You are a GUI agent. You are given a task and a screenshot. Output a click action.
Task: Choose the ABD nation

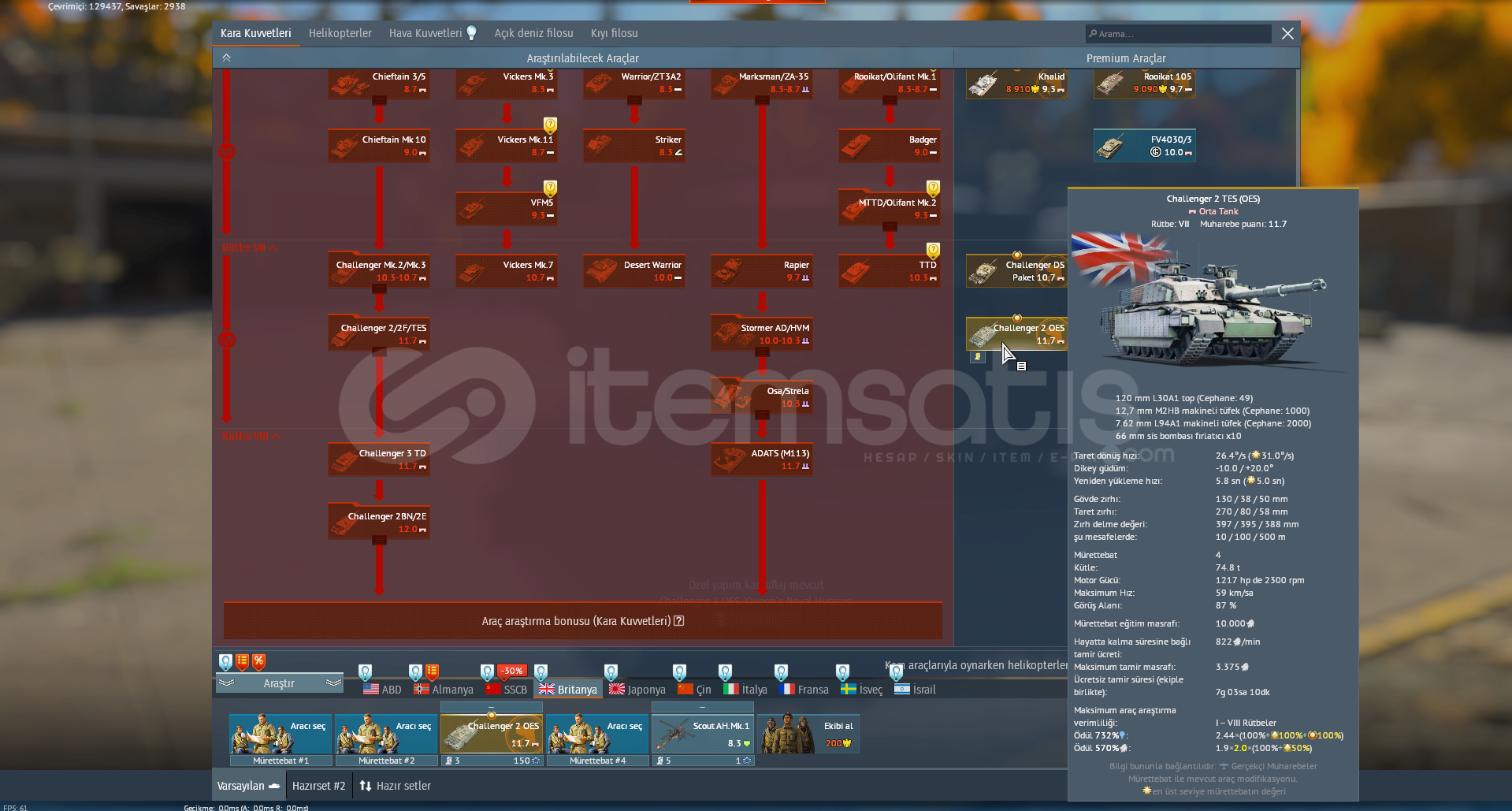(382, 690)
